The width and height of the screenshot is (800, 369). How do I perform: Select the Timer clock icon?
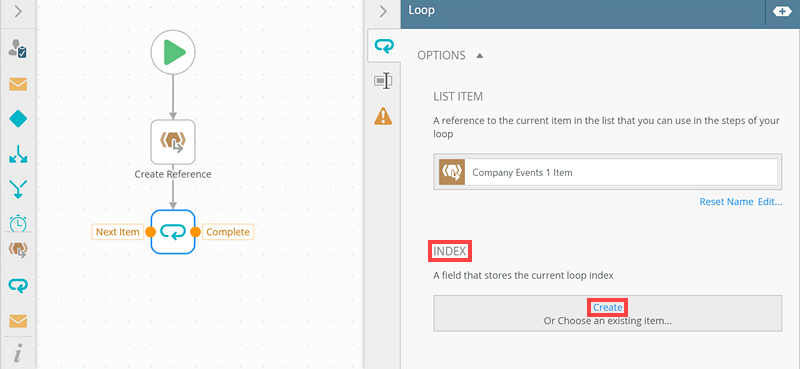click(18, 223)
